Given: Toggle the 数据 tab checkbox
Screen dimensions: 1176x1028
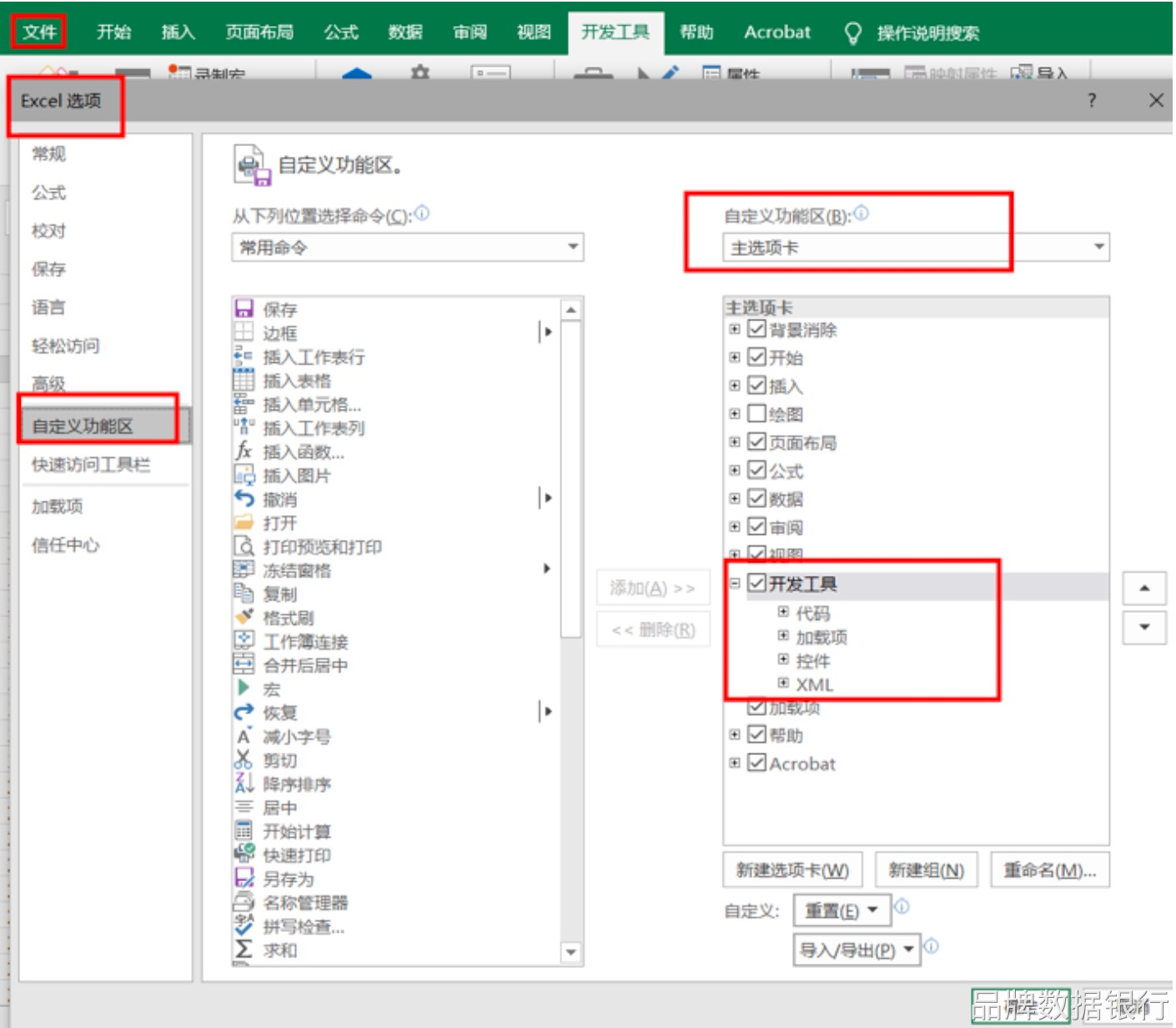Looking at the screenshot, I should (756, 499).
